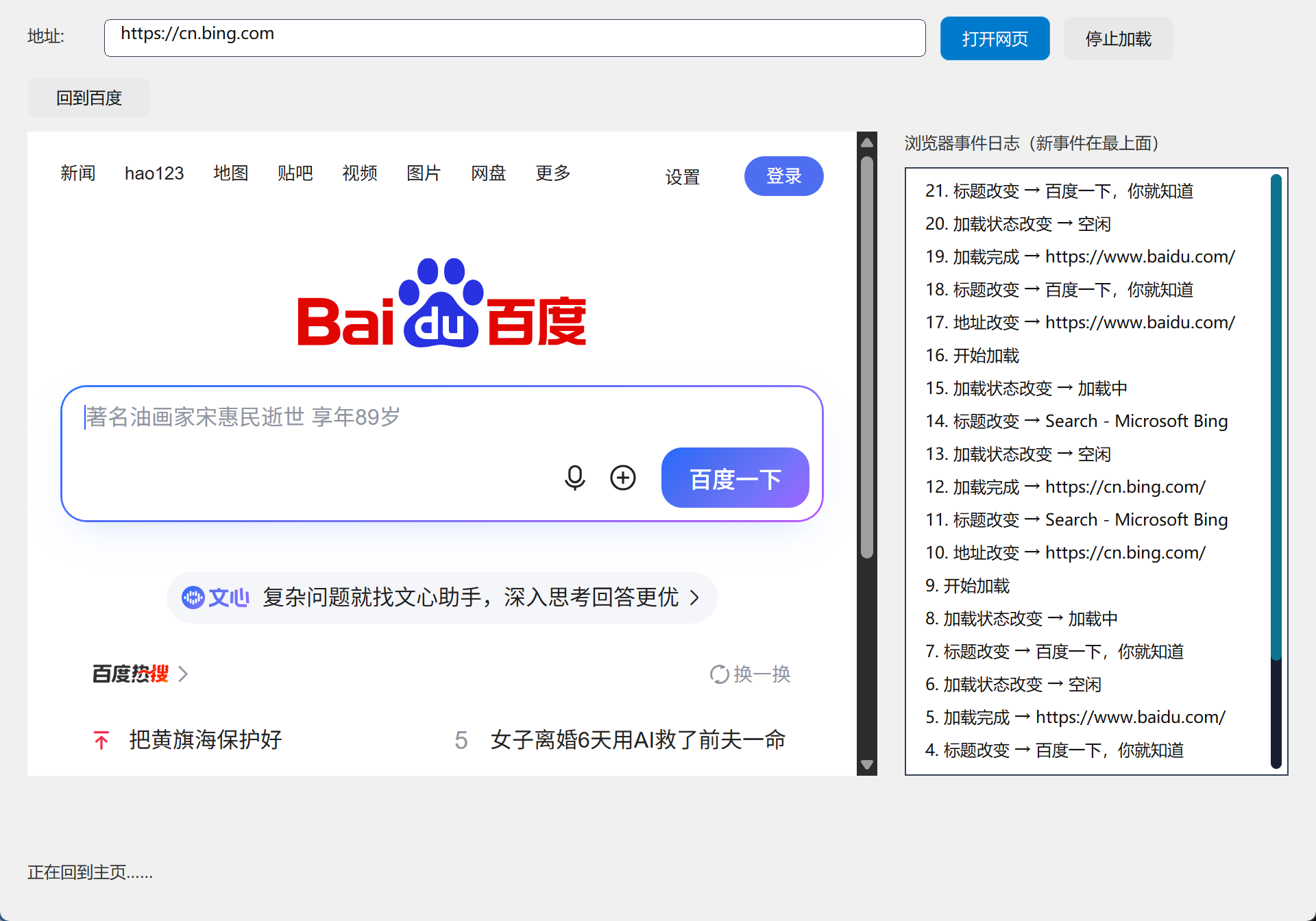Select log entry 5. 加载完成 www.baidu.com
The width and height of the screenshot is (1316, 921).
click(x=1075, y=717)
